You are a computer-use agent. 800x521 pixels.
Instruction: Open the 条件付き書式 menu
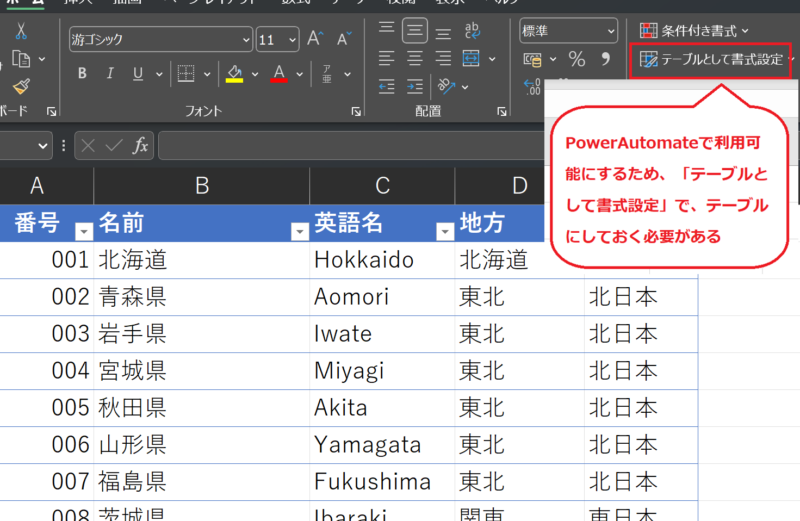pos(693,31)
